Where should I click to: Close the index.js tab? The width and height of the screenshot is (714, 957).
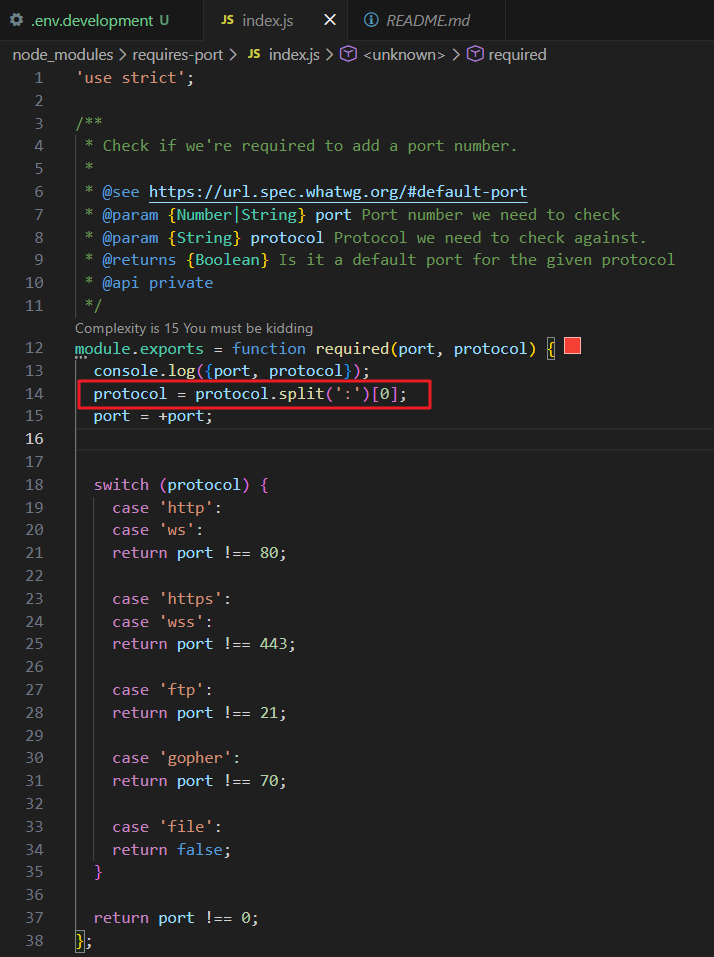click(330, 20)
